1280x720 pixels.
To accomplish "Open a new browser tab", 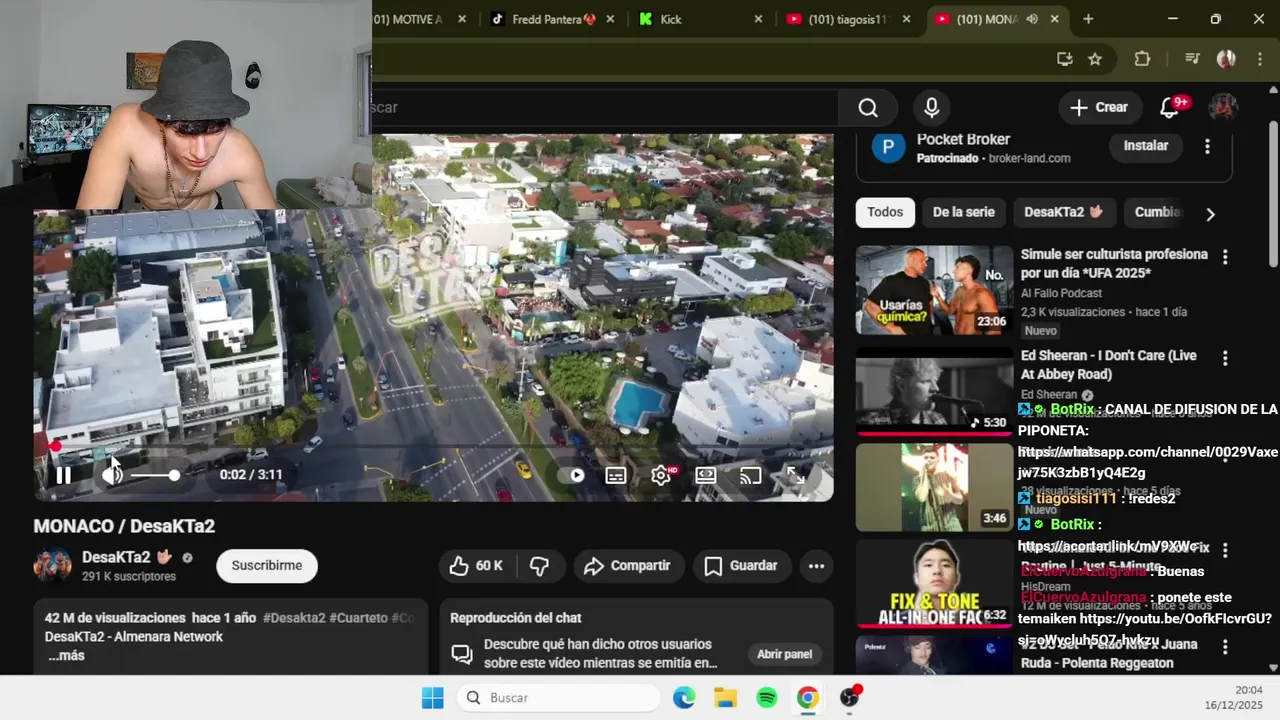I will pos(1088,19).
